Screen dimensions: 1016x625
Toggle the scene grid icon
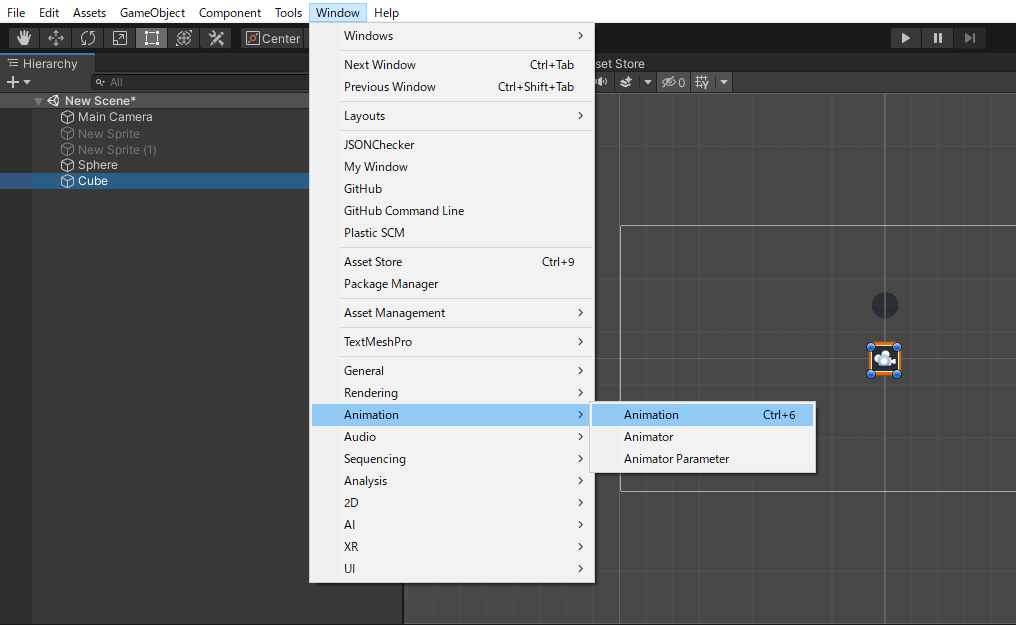pyautogui.click(x=702, y=82)
